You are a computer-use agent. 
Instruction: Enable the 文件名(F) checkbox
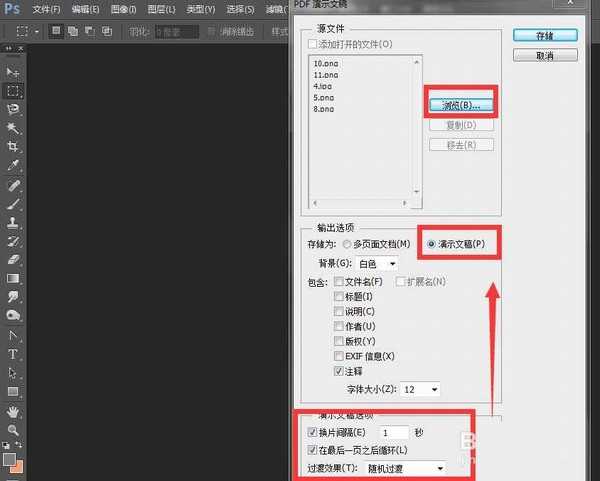(338, 282)
